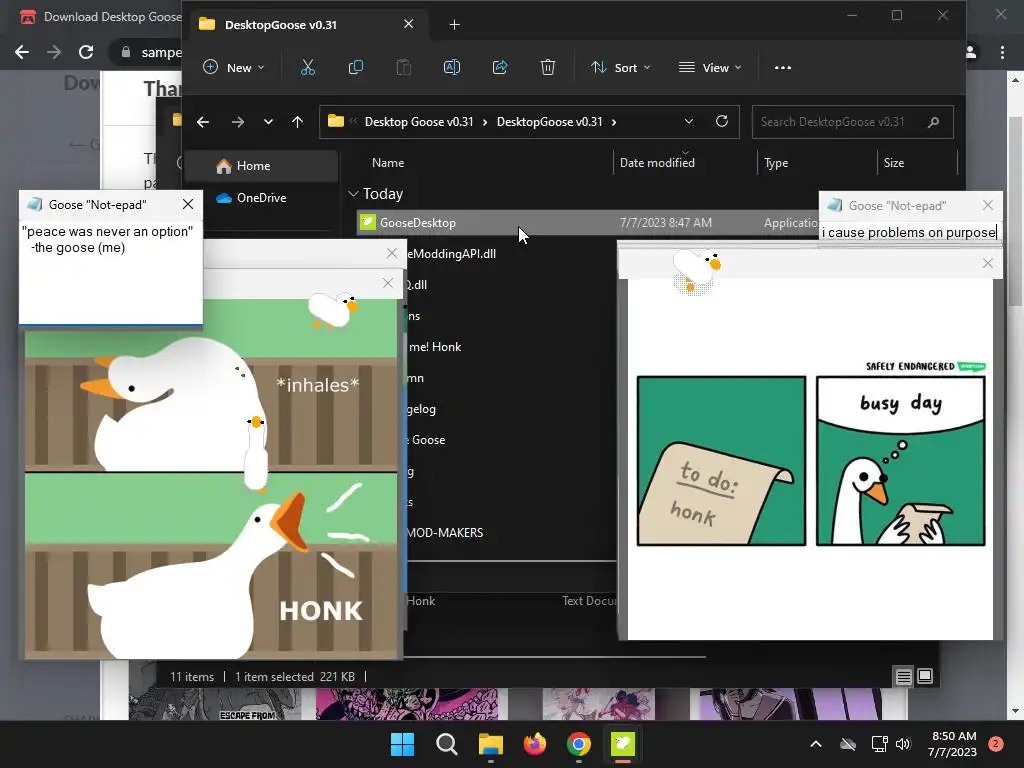Collapse the Today group

(353, 194)
